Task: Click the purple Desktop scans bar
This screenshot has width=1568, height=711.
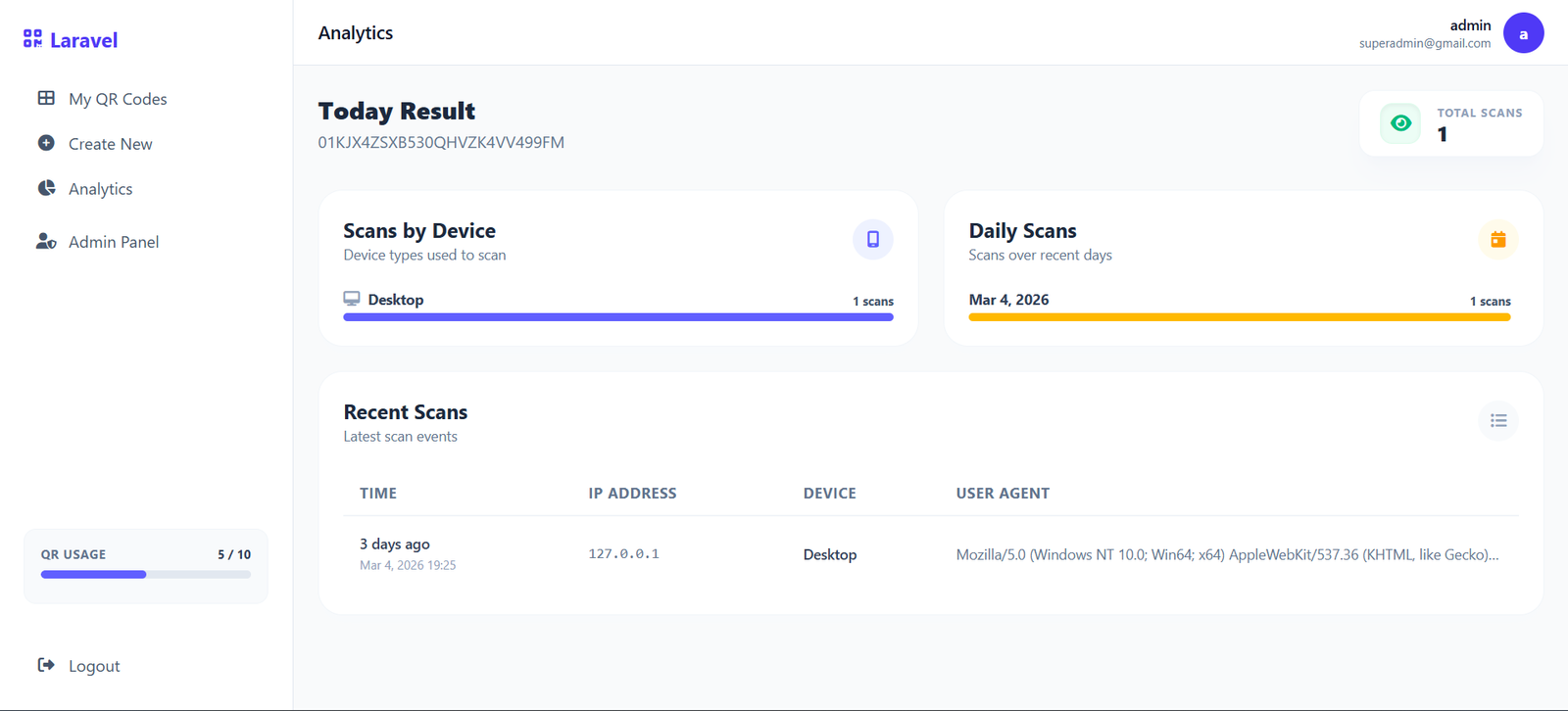Action: coord(617,317)
